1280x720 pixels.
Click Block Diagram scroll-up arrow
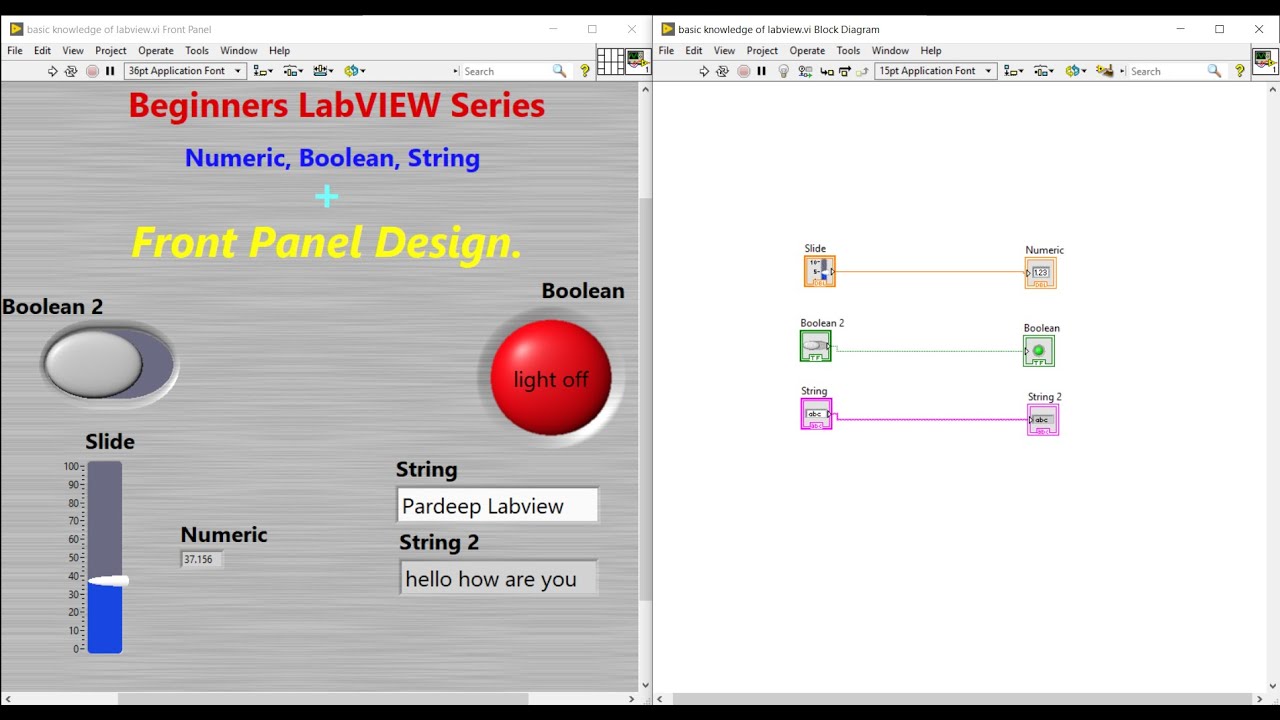tap(1273, 89)
